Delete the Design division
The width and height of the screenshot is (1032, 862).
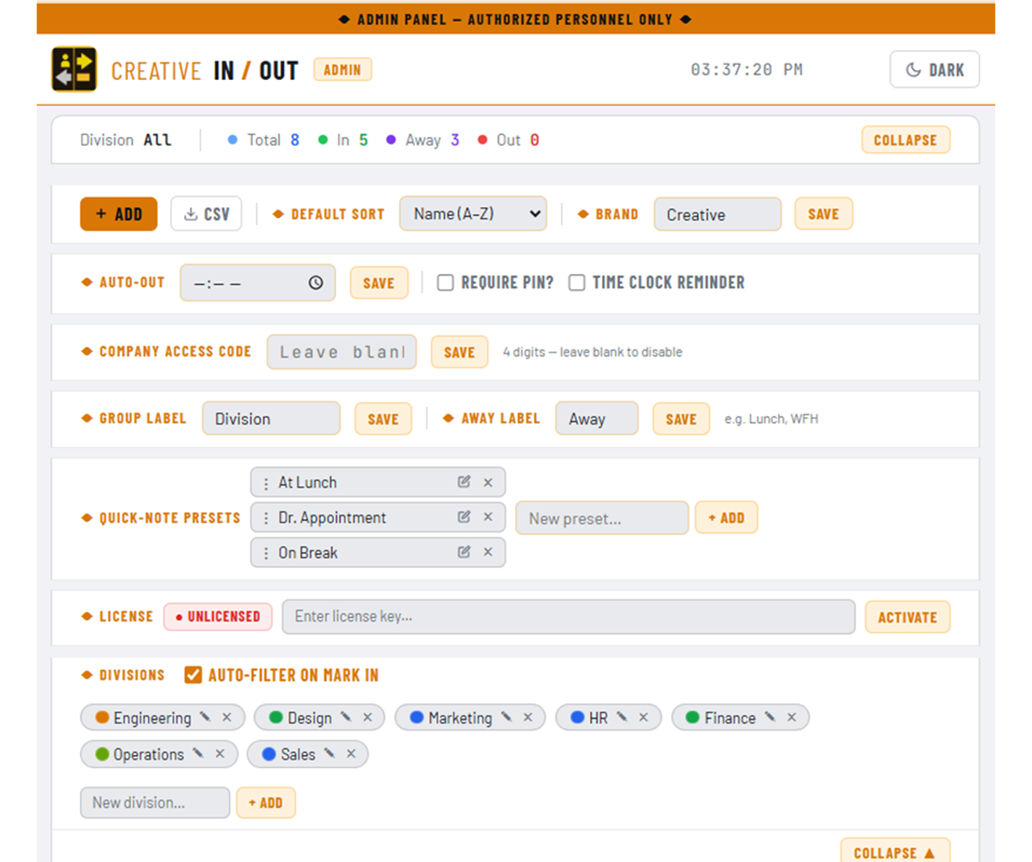click(x=368, y=717)
